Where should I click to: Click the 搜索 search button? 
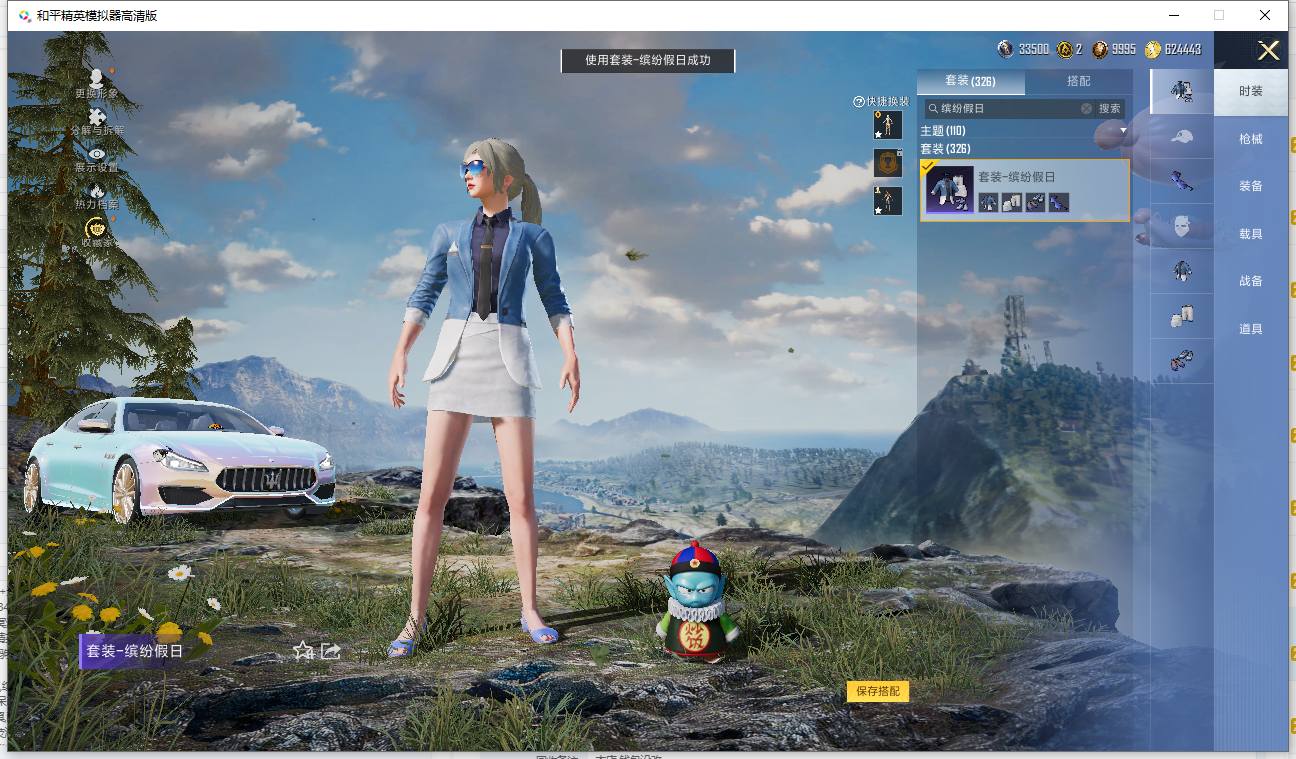(x=1110, y=108)
